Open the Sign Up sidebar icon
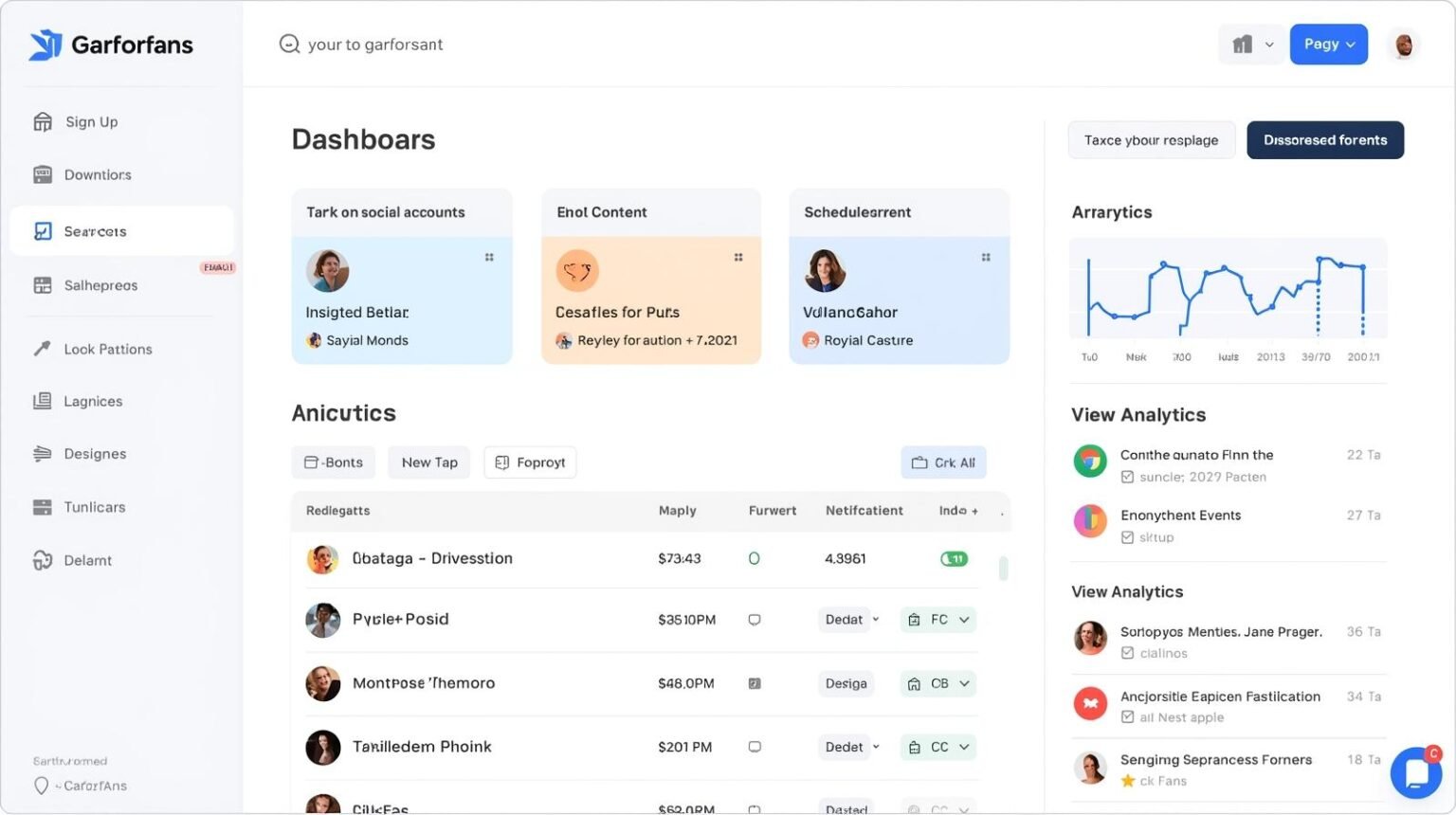The height and width of the screenshot is (815, 1456). click(42, 121)
